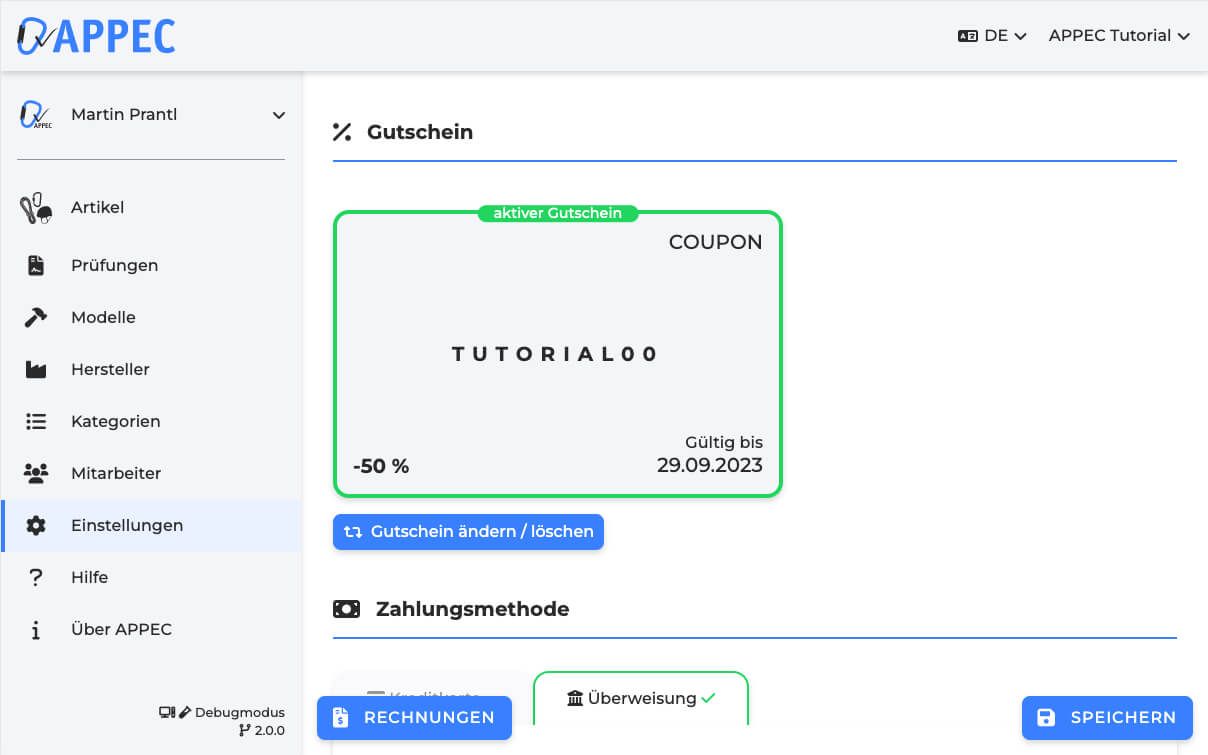Open Hilfe using the question mark icon
The image size is (1208, 755).
click(36, 577)
